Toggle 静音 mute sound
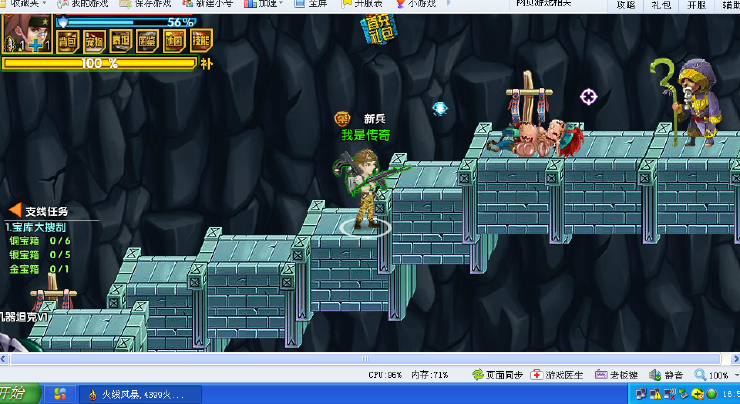The width and height of the screenshot is (740, 404). click(x=666, y=375)
